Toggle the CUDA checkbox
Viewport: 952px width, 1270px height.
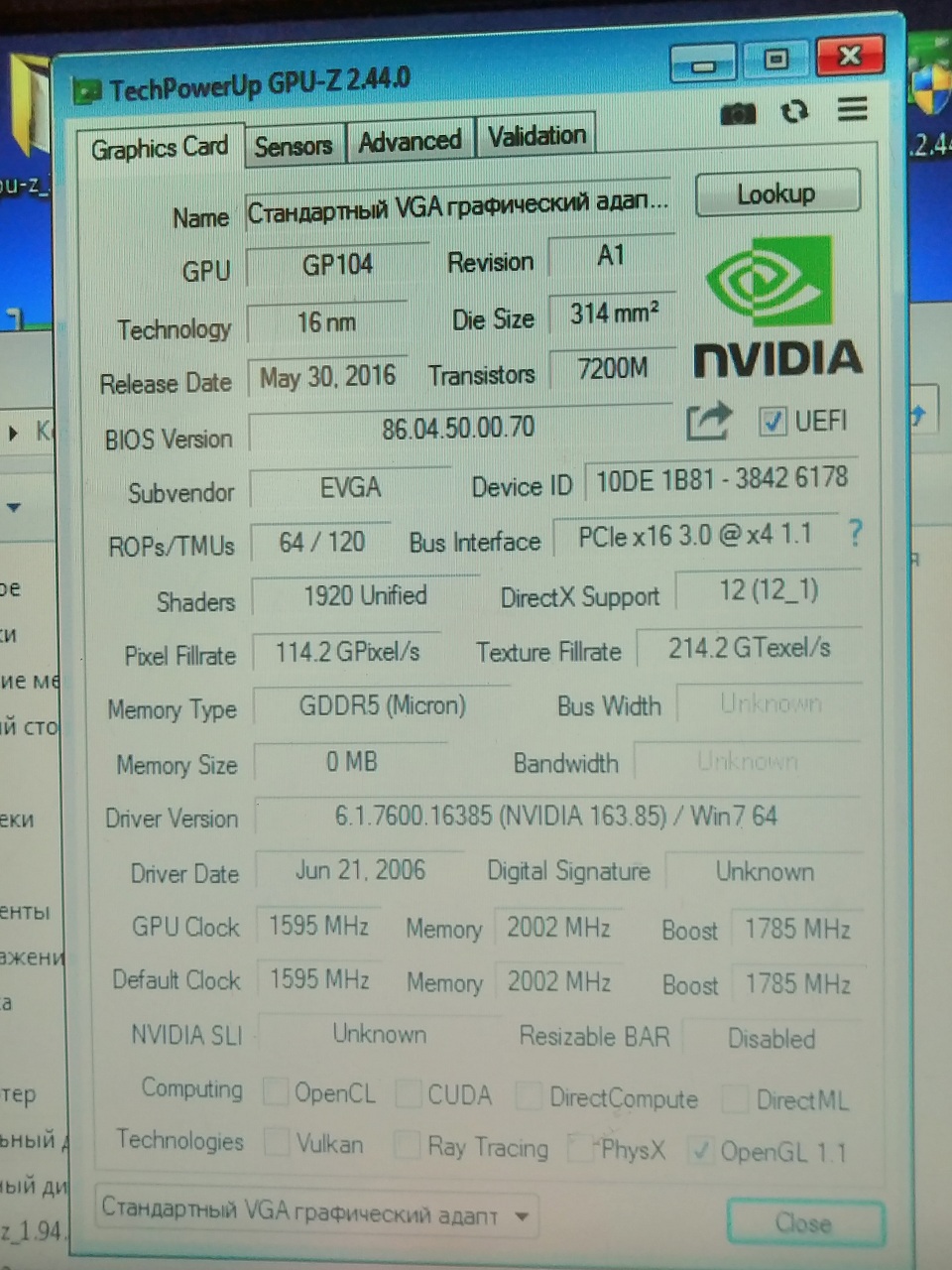(x=408, y=1093)
